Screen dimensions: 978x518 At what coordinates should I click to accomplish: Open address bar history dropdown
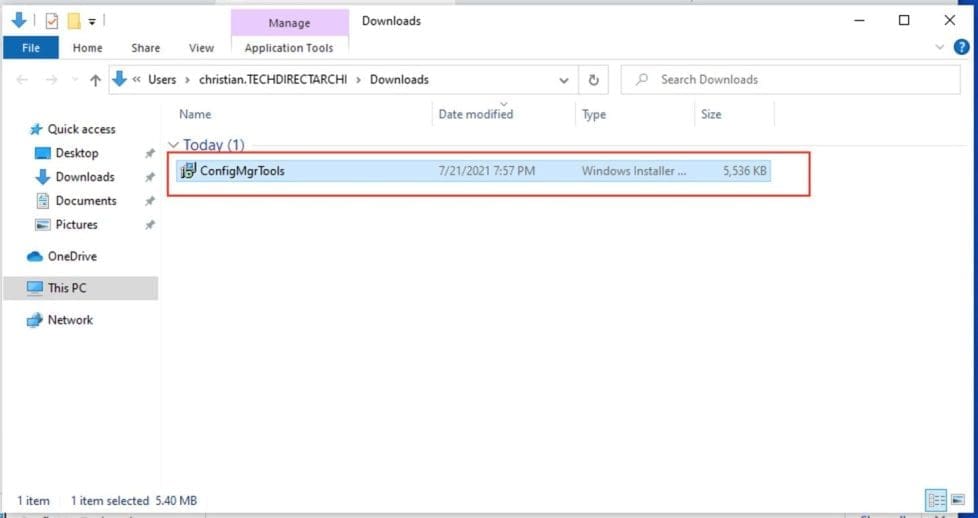tap(564, 80)
